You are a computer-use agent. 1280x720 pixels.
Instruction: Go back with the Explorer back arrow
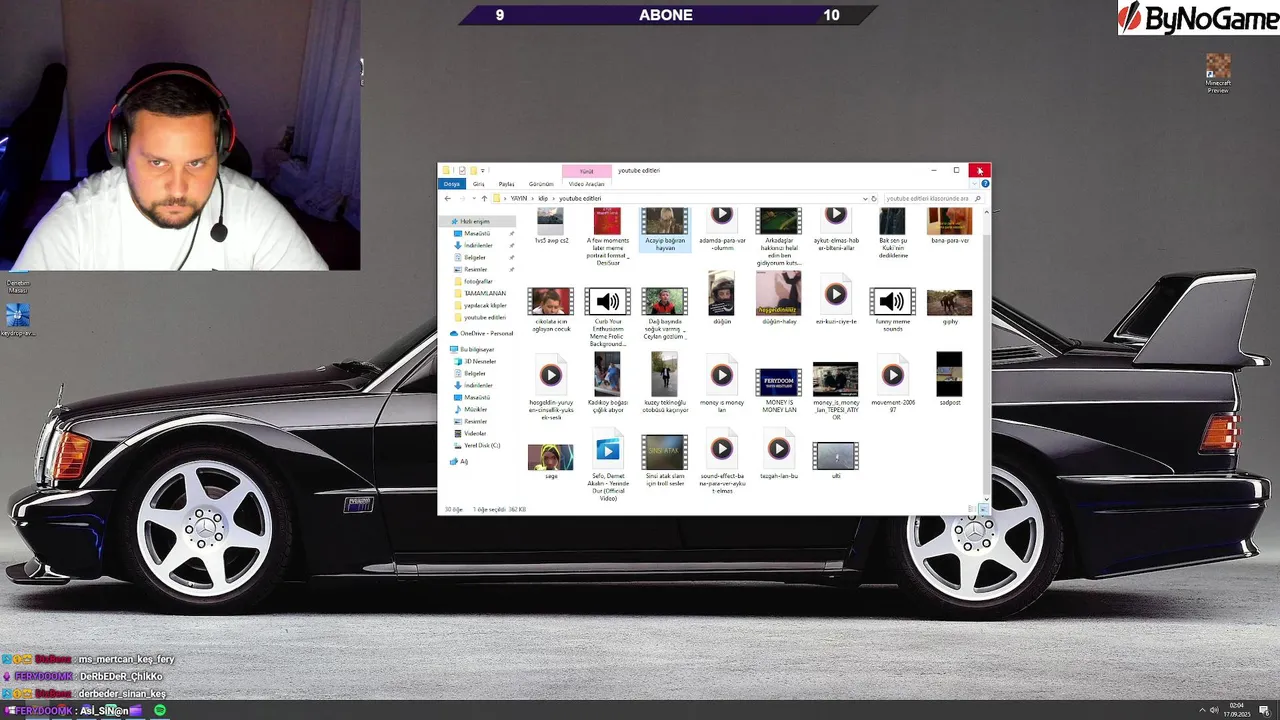tap(447, 198)
